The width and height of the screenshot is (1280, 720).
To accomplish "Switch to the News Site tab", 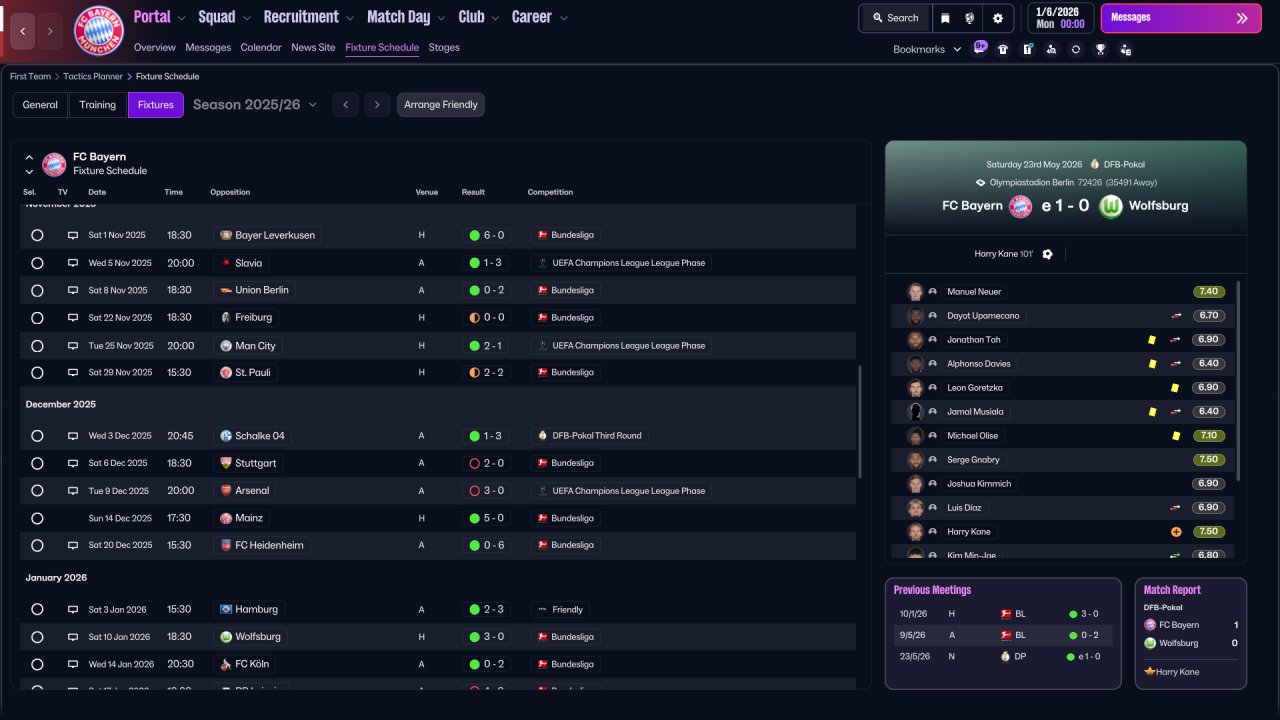I will click(313, 47).
